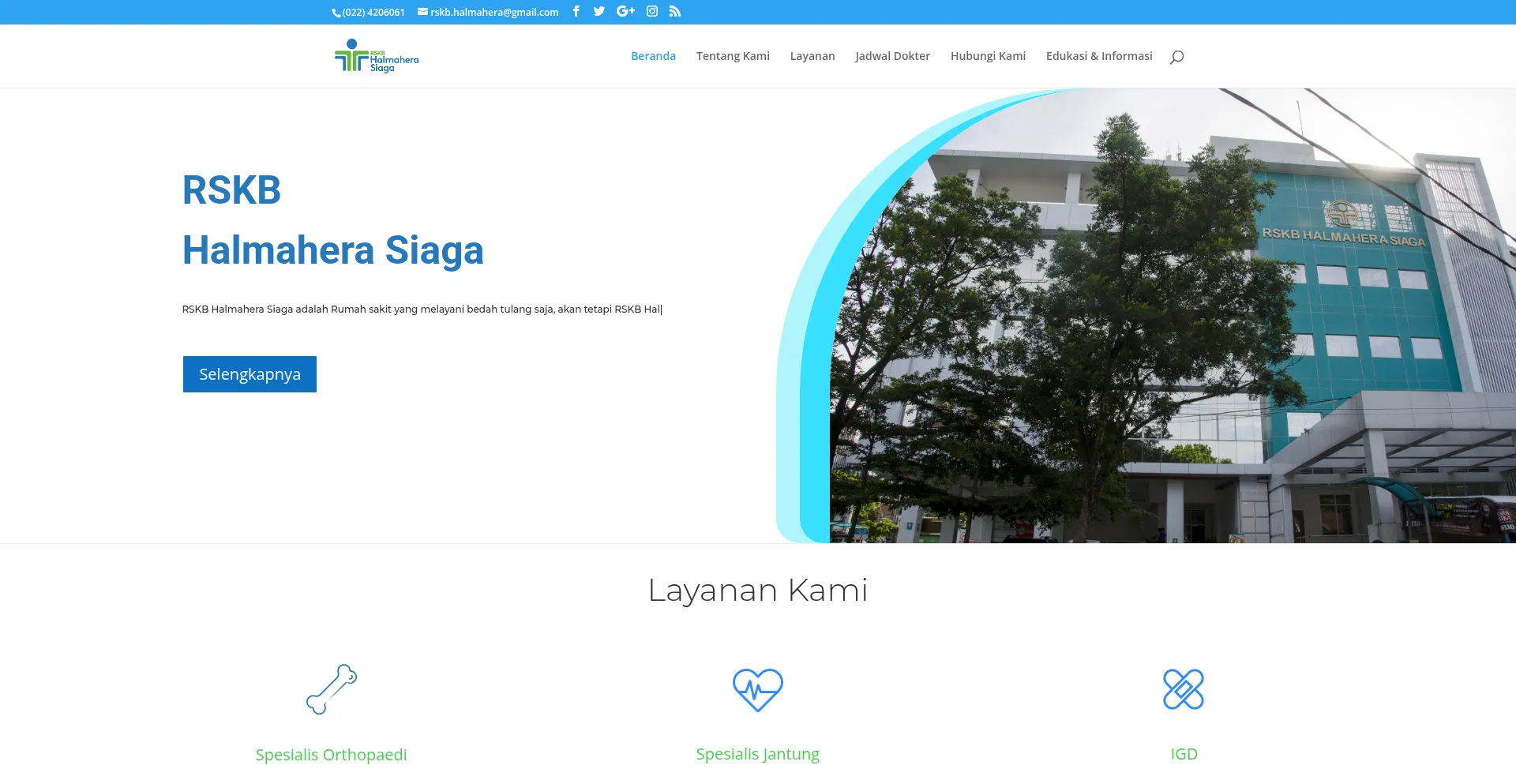Click the Halmahera Siaga heading text

tap(332, 250)
